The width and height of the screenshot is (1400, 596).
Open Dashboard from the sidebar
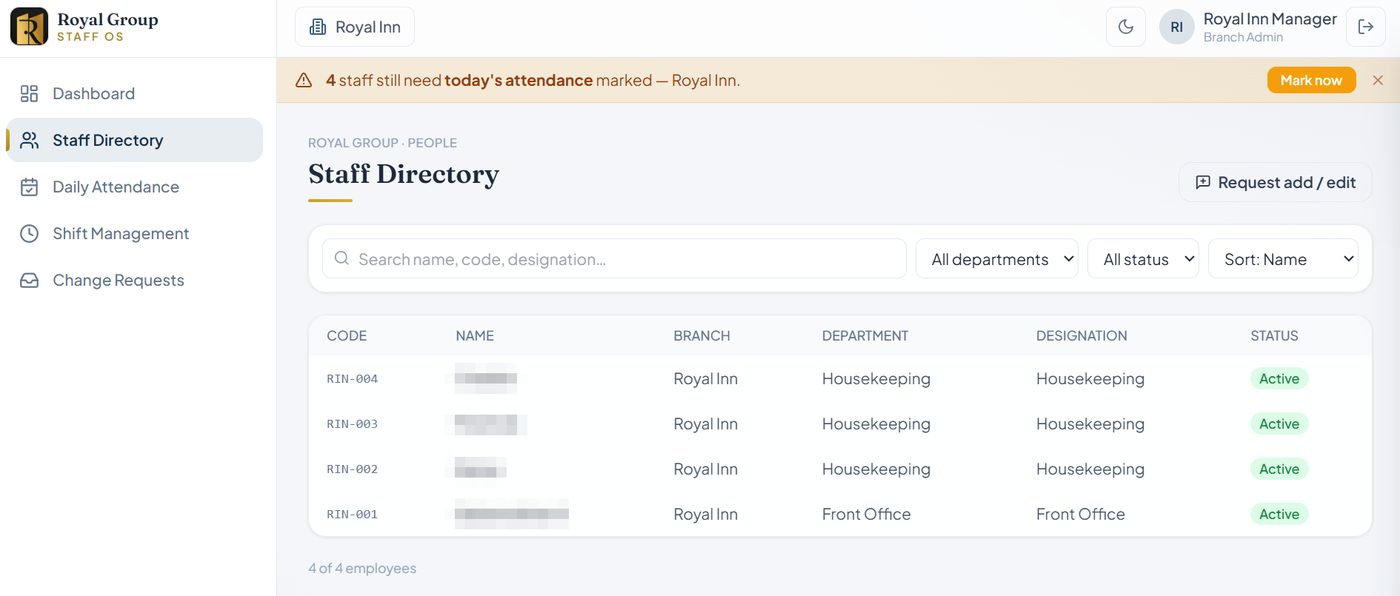point(134,93)
